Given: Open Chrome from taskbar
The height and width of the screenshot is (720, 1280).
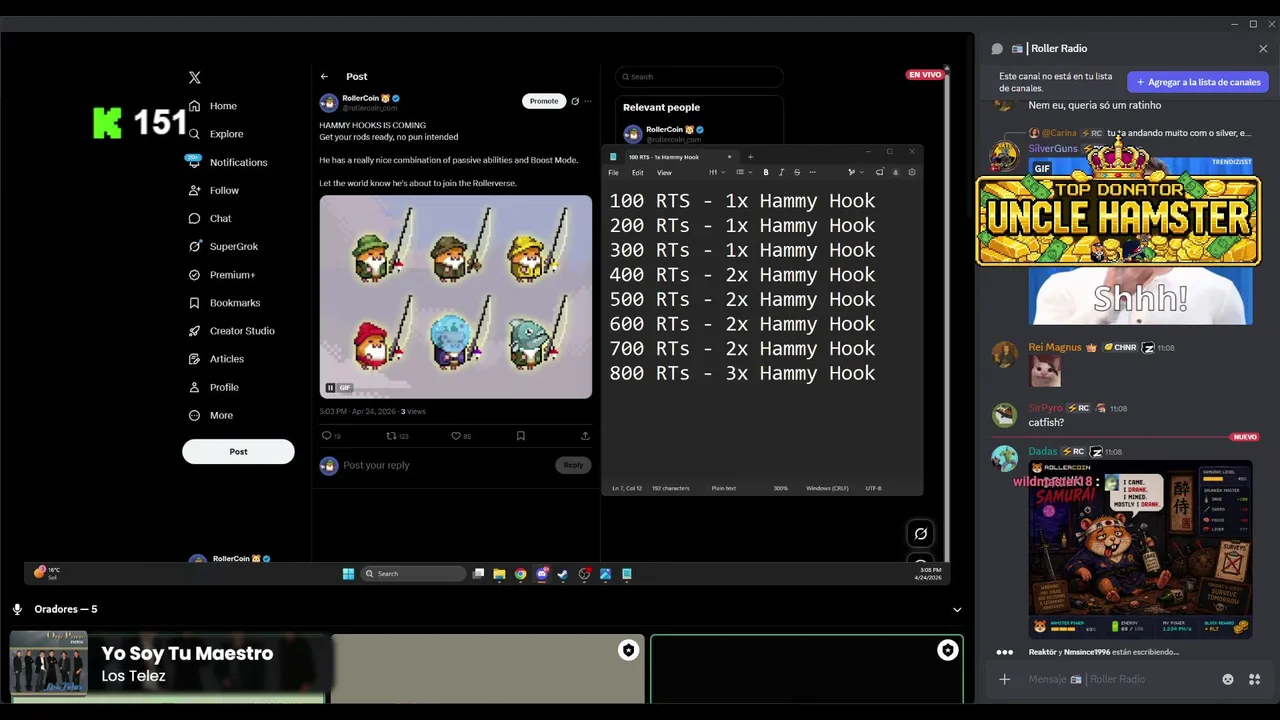Looking at the screenshot, I should 520,574.
